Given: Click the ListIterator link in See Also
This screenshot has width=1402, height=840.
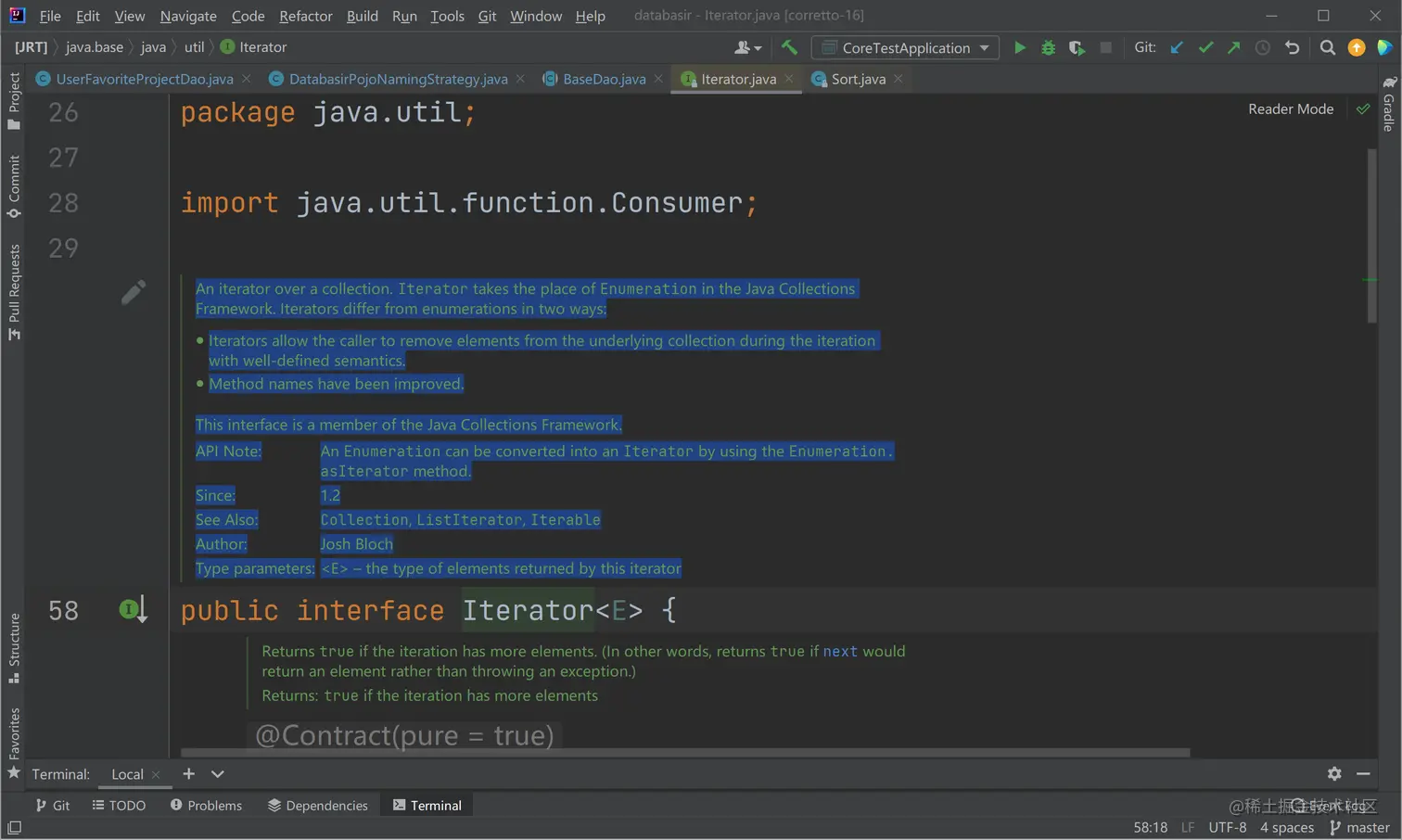Looking at the screenshot, I should 468,520.
